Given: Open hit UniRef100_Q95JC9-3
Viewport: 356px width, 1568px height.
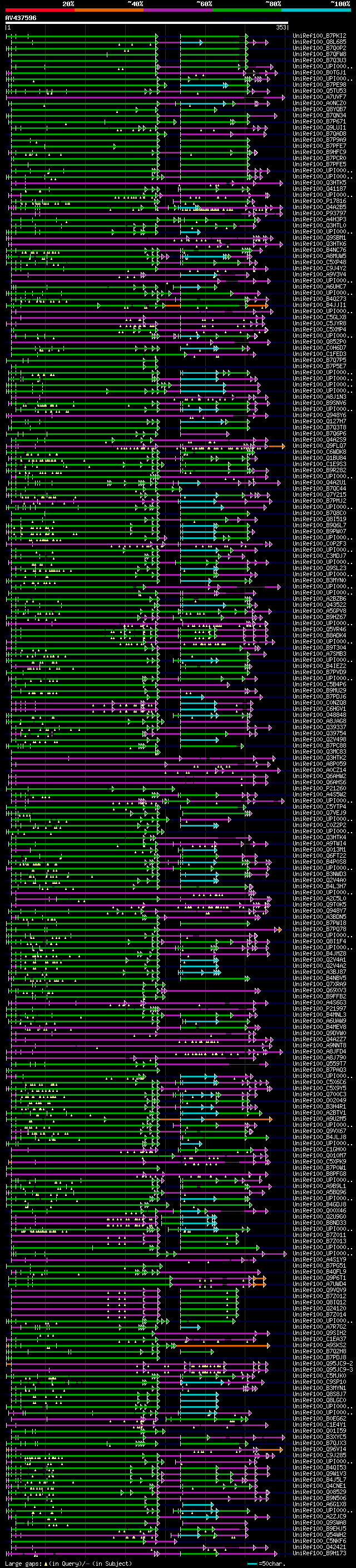Looking at the screenshot, I should coord(323,1369).
